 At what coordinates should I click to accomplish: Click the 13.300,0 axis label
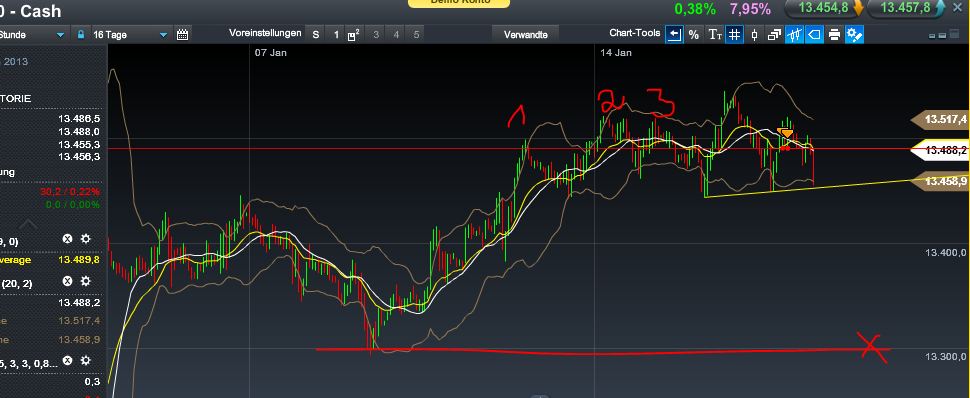tap(945, 357)
